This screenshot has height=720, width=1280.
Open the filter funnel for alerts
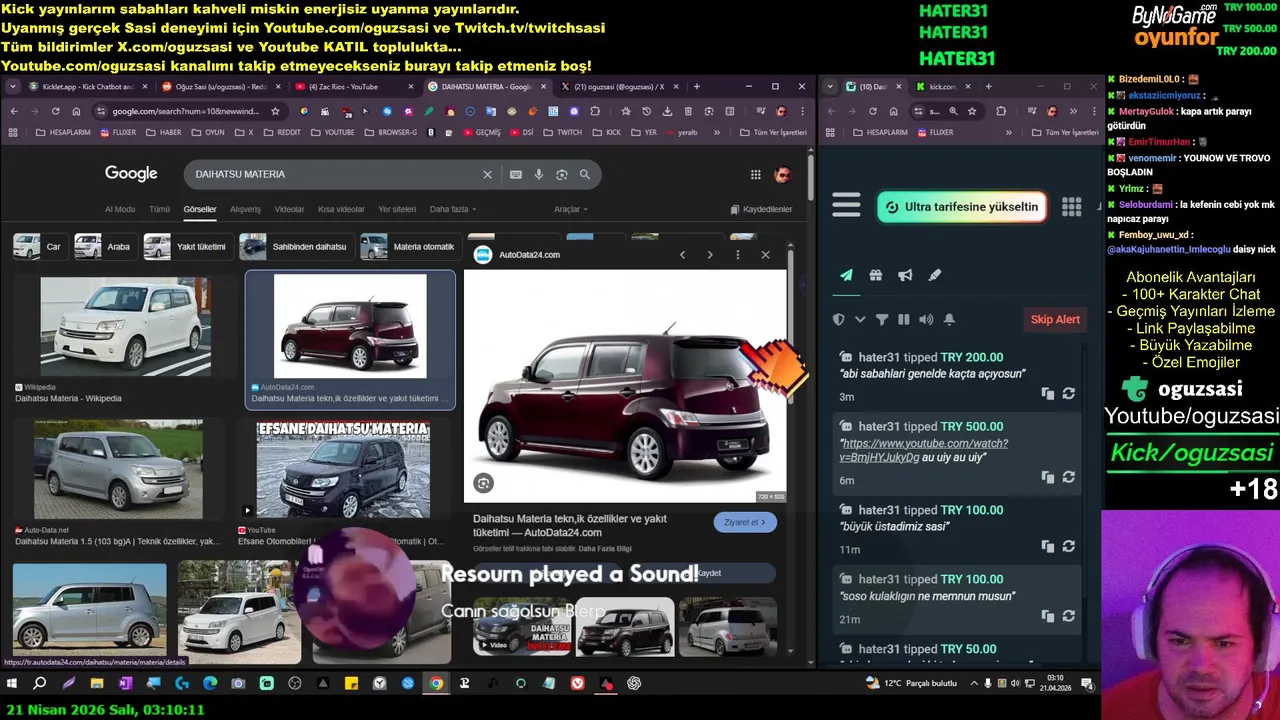[x=882, y=319]
